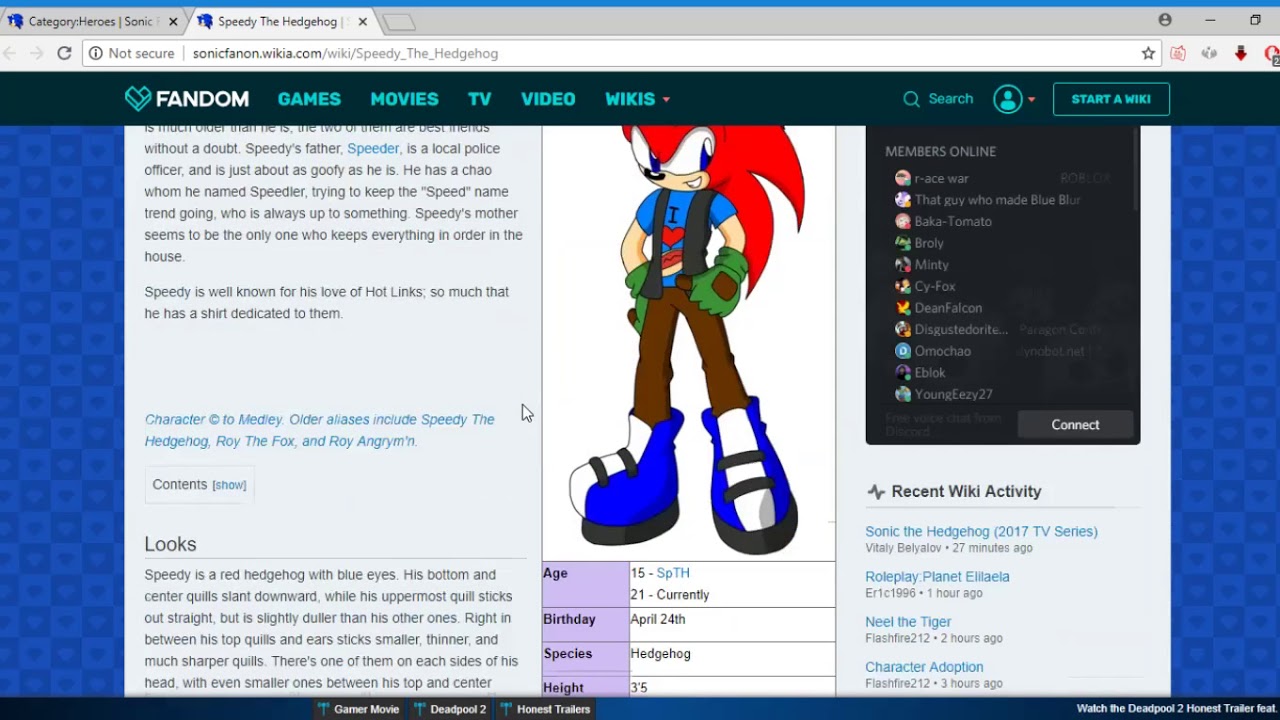Open the Chrome profile icon in title bar
The height and width of the screenshot is (720, 1280).
(x=1165, y=20)
